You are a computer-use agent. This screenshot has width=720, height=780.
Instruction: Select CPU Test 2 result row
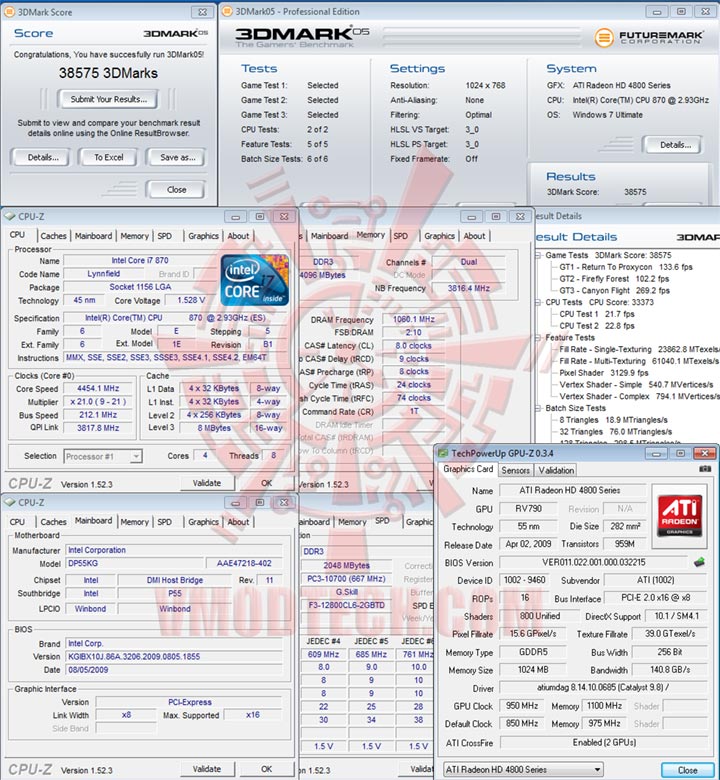(x=597, y=326)
